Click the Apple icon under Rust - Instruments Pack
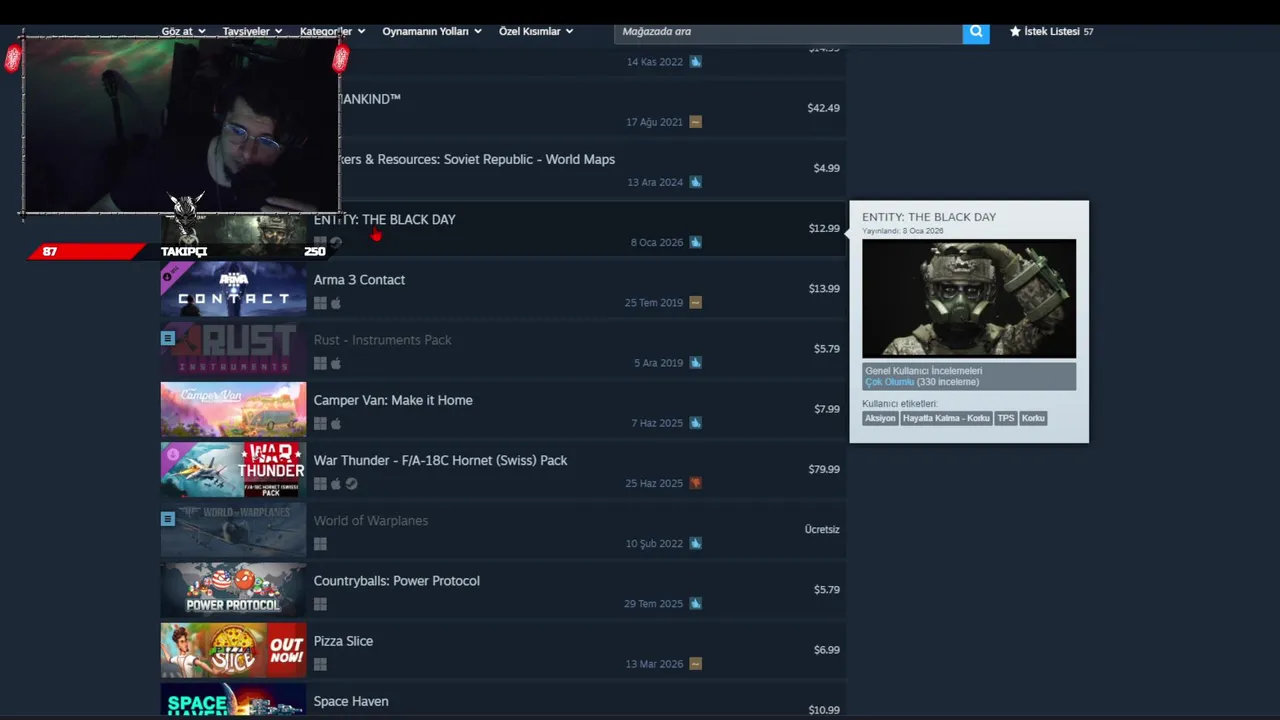Image resolution: width=1280 pixels, height=720 pixels. coord(336,363)
